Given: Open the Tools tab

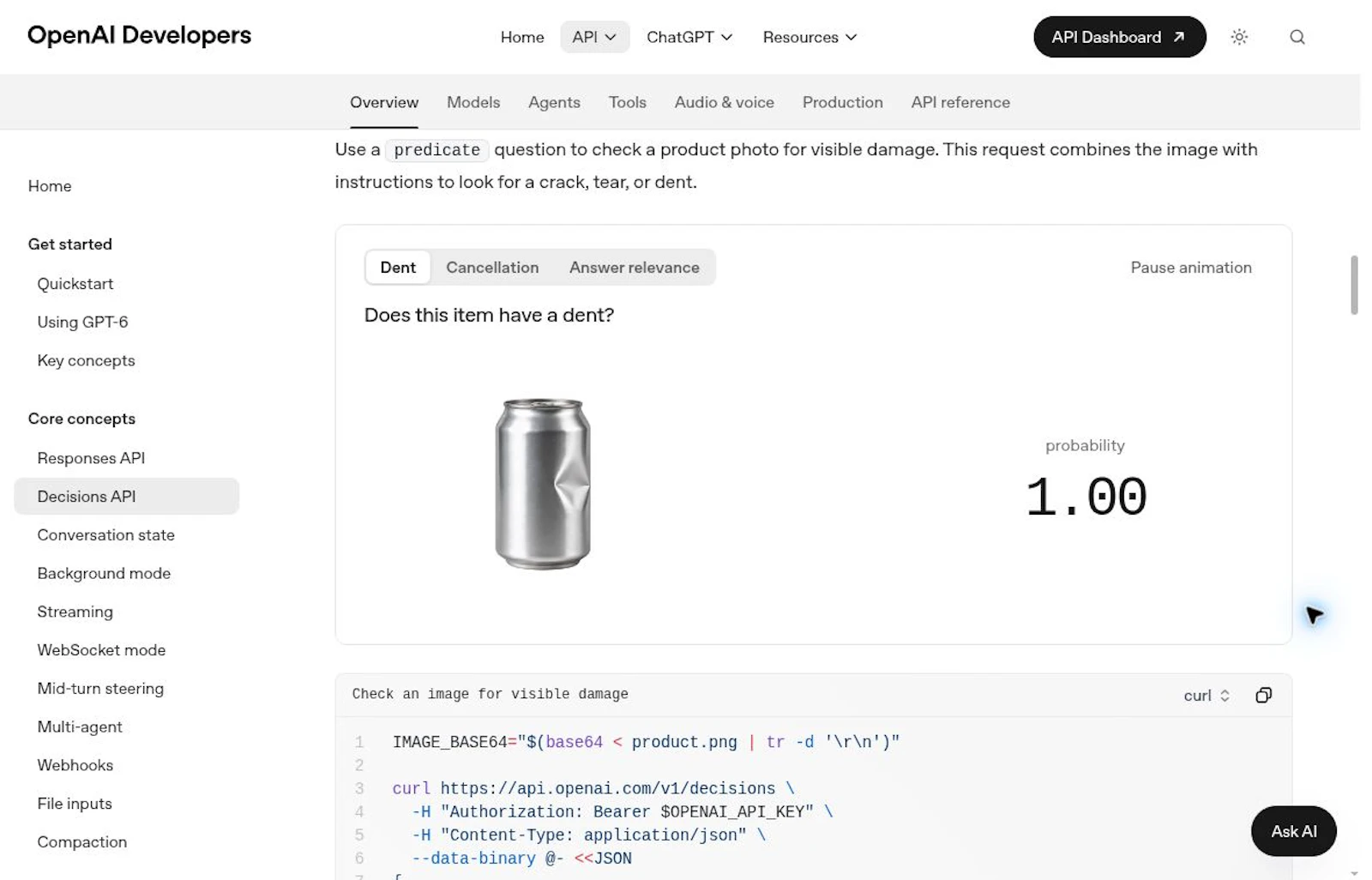Looking at the screenshot, I should (627, 102).
